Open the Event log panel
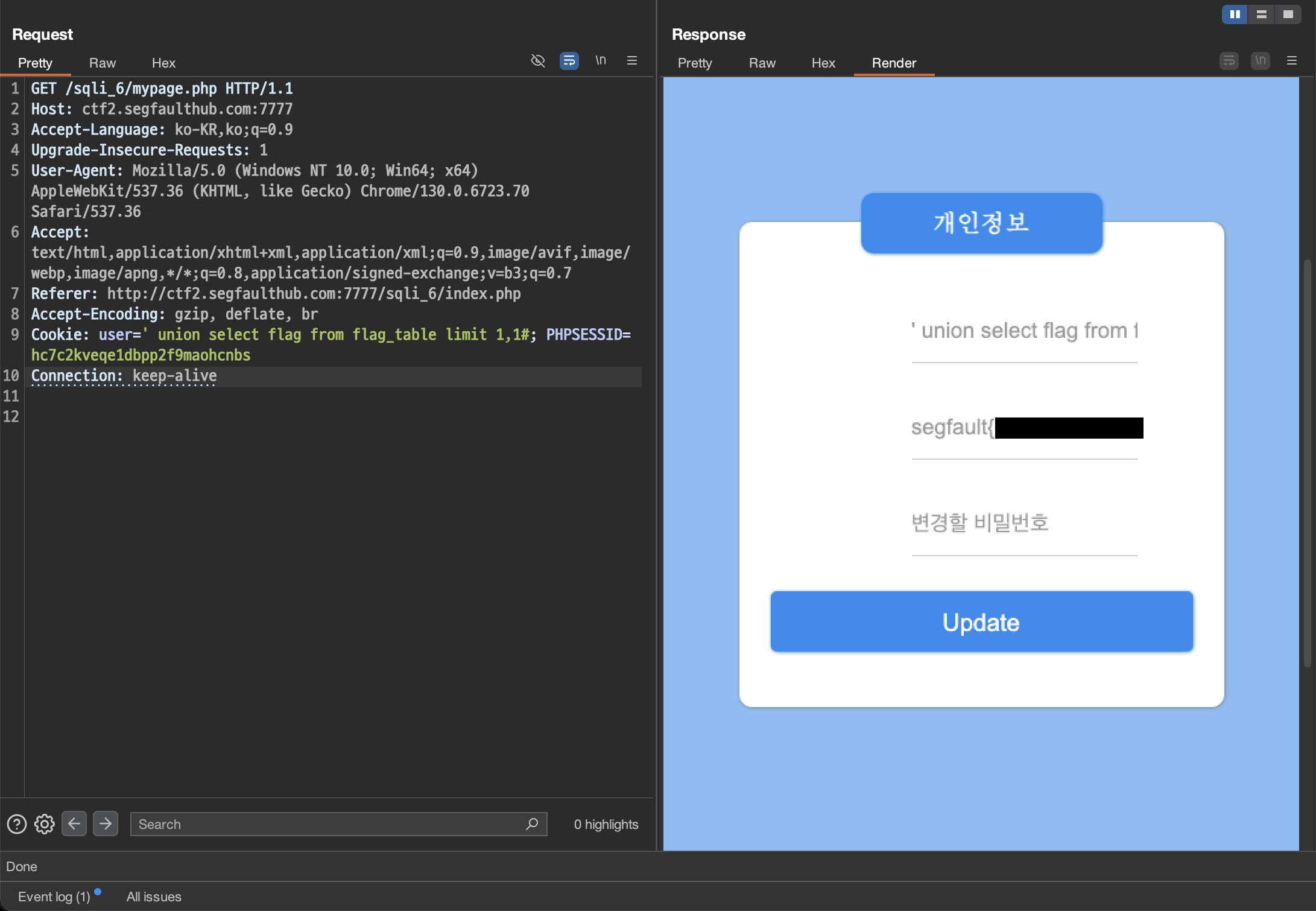This screenshot has width=1316, height=911. 54,897
